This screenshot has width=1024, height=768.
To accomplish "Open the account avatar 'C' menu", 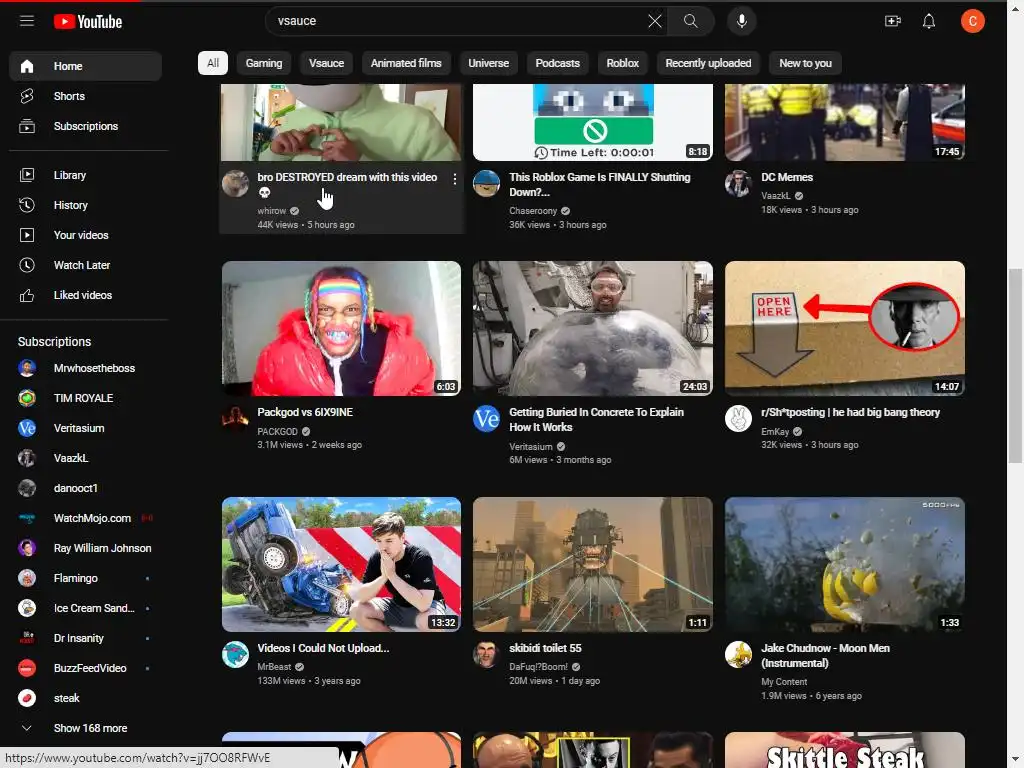I will [972, 21].
